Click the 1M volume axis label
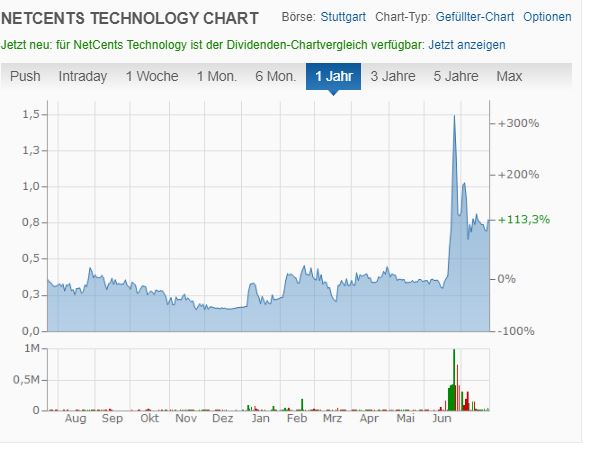Image resolution: width=593 pixels, height=450 pixels. pyautogui.click(x=32, y=348)
